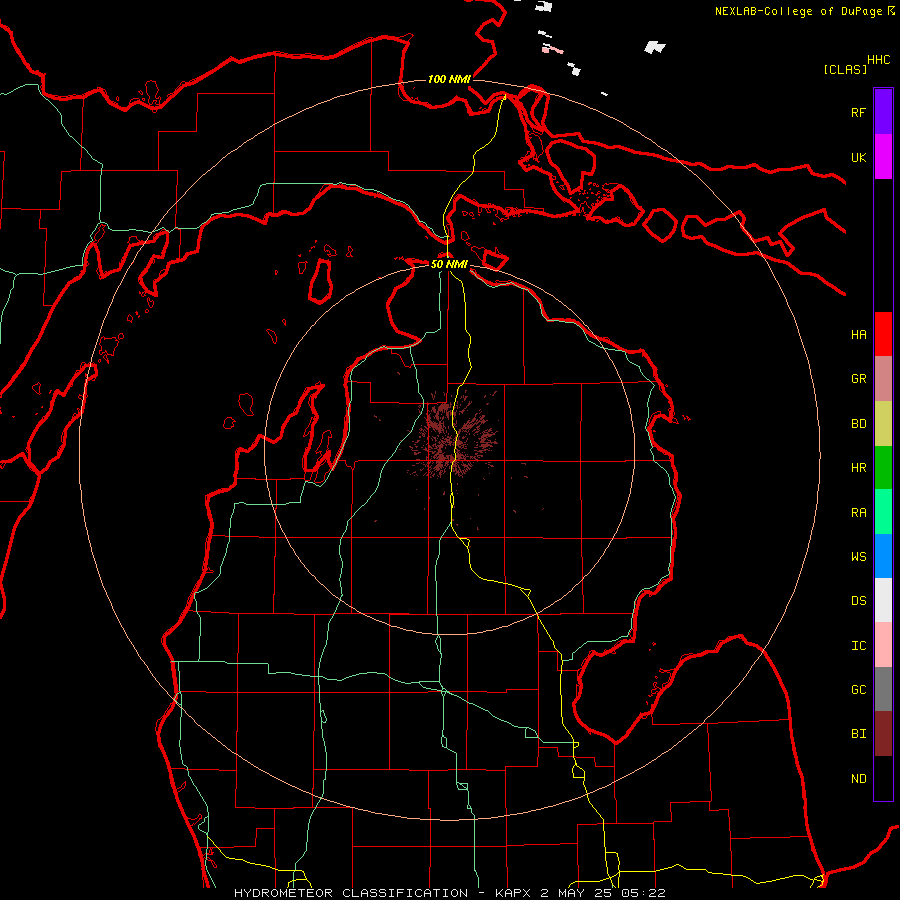Click the UK magenta legend swatch
The image size is (900, 900).
click(883, 157)
